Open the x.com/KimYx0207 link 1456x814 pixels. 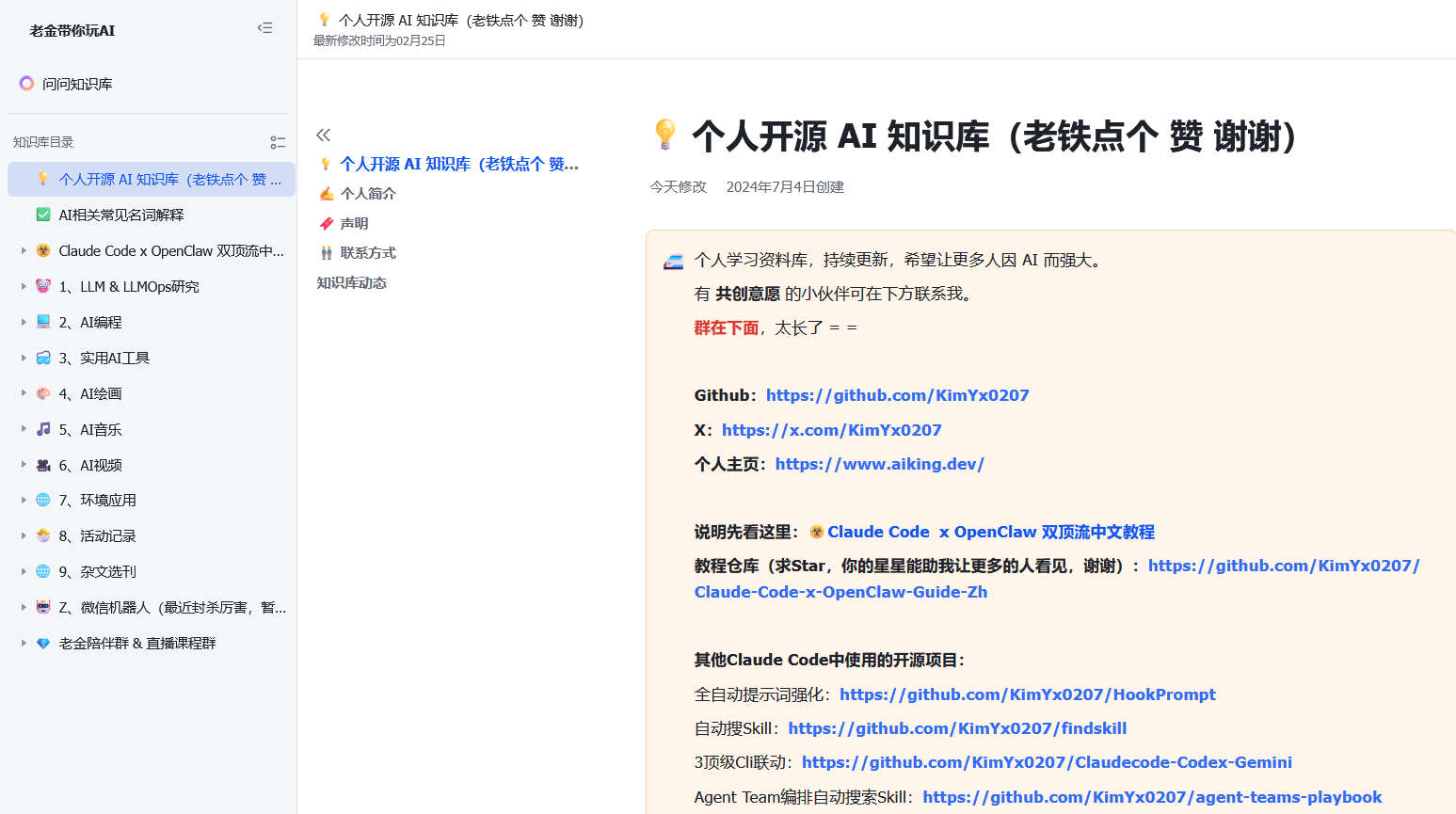[x=832, y=430]
